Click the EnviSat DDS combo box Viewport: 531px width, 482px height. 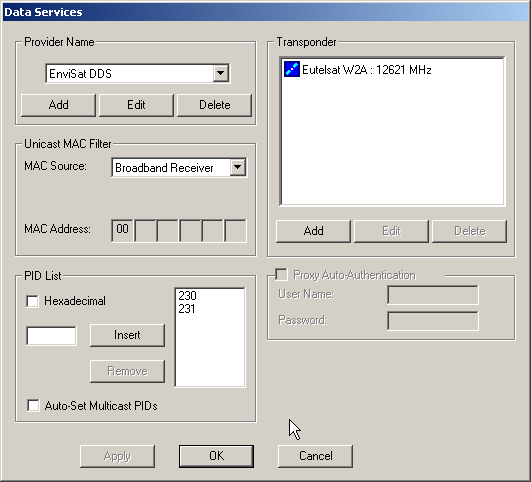[137, 73]
